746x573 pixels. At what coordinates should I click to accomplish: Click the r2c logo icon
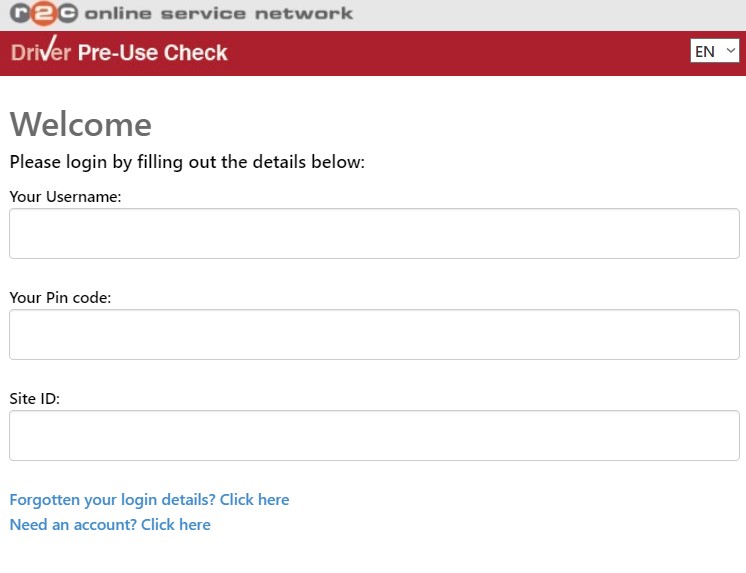tap(43, 14)
